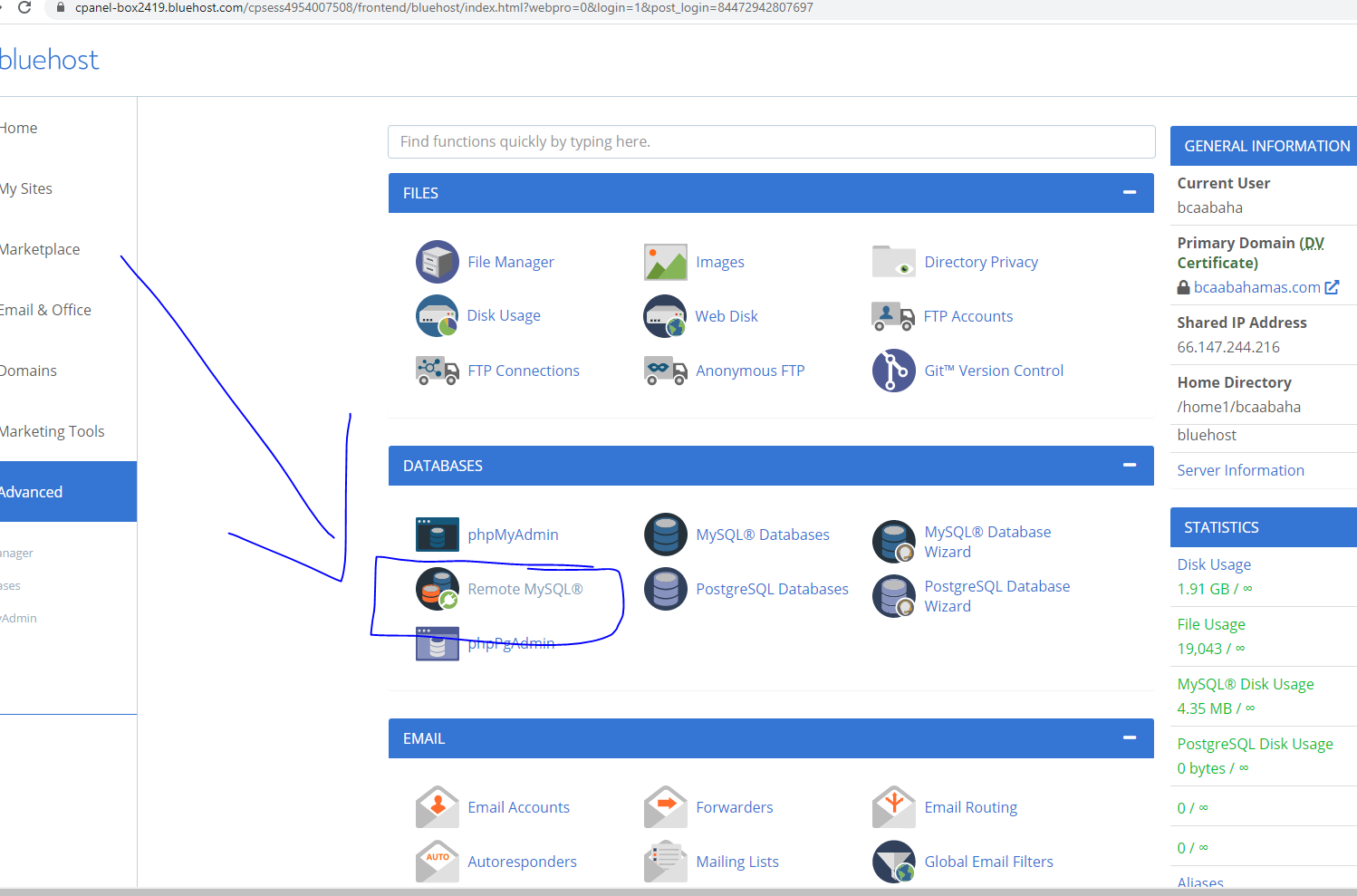The height and width of the screenshot is (896, 1357).
Task: Focus the Find functions search box
Action: pos(771,142)
